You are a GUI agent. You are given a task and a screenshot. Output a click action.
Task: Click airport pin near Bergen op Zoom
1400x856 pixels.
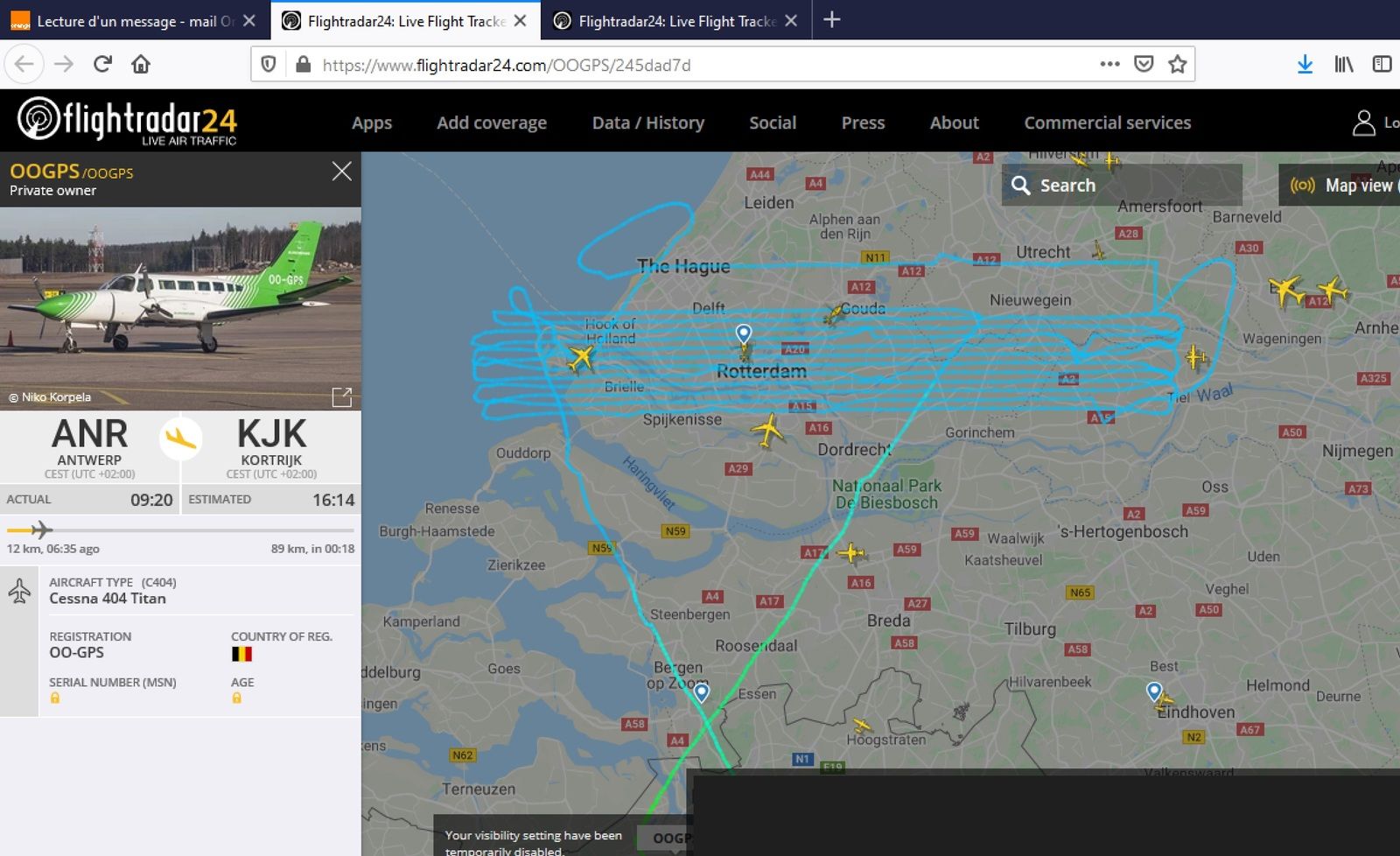[x=702, y=693]
